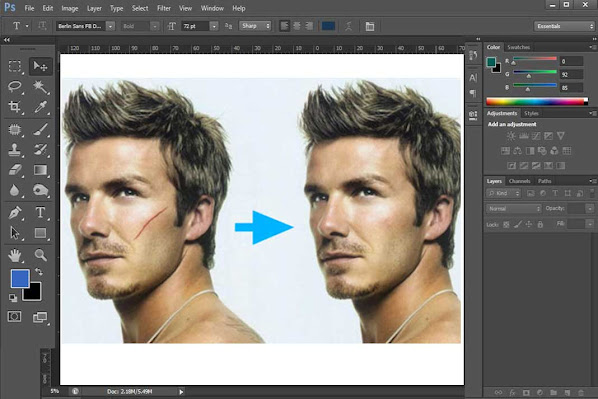Select the Lasso tool

14,86
